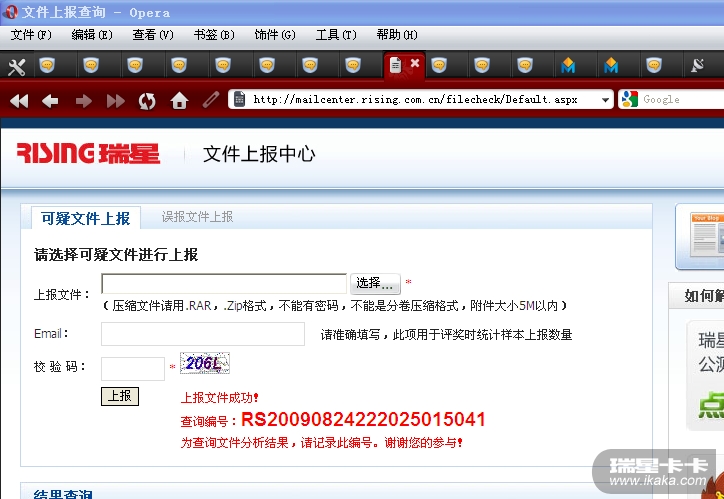Viewport: 724px width, 499px height.
Task: Click the 上报文件 path input field
Action: (223, 283)
